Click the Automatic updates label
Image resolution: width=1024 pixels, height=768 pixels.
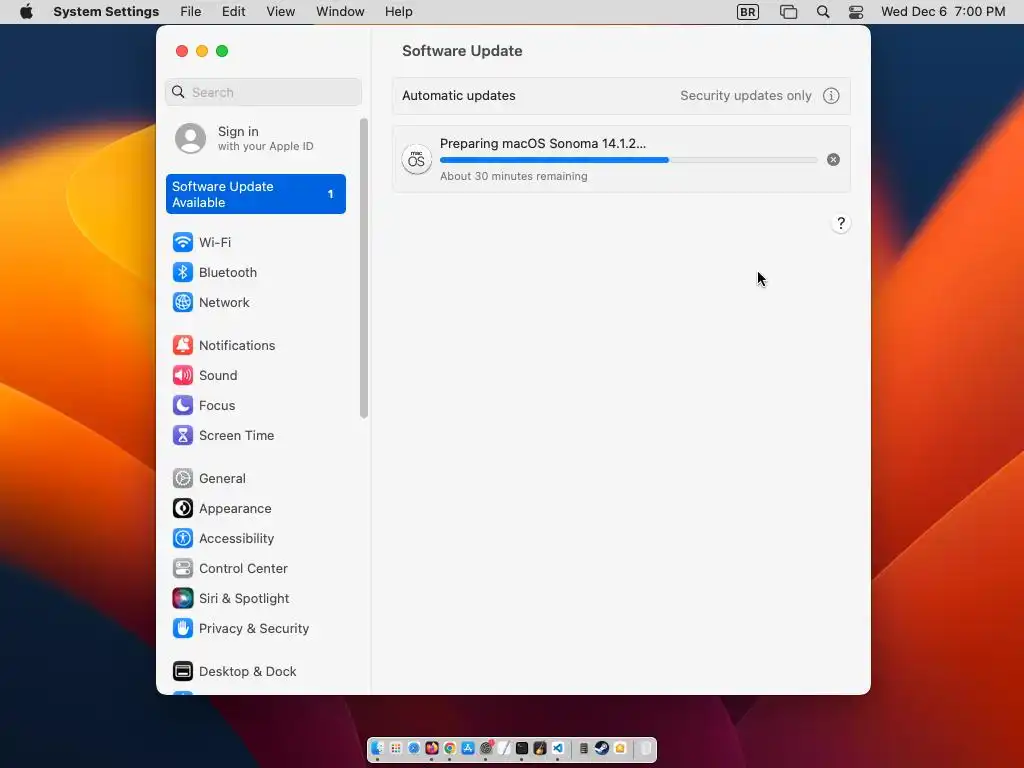458,96
